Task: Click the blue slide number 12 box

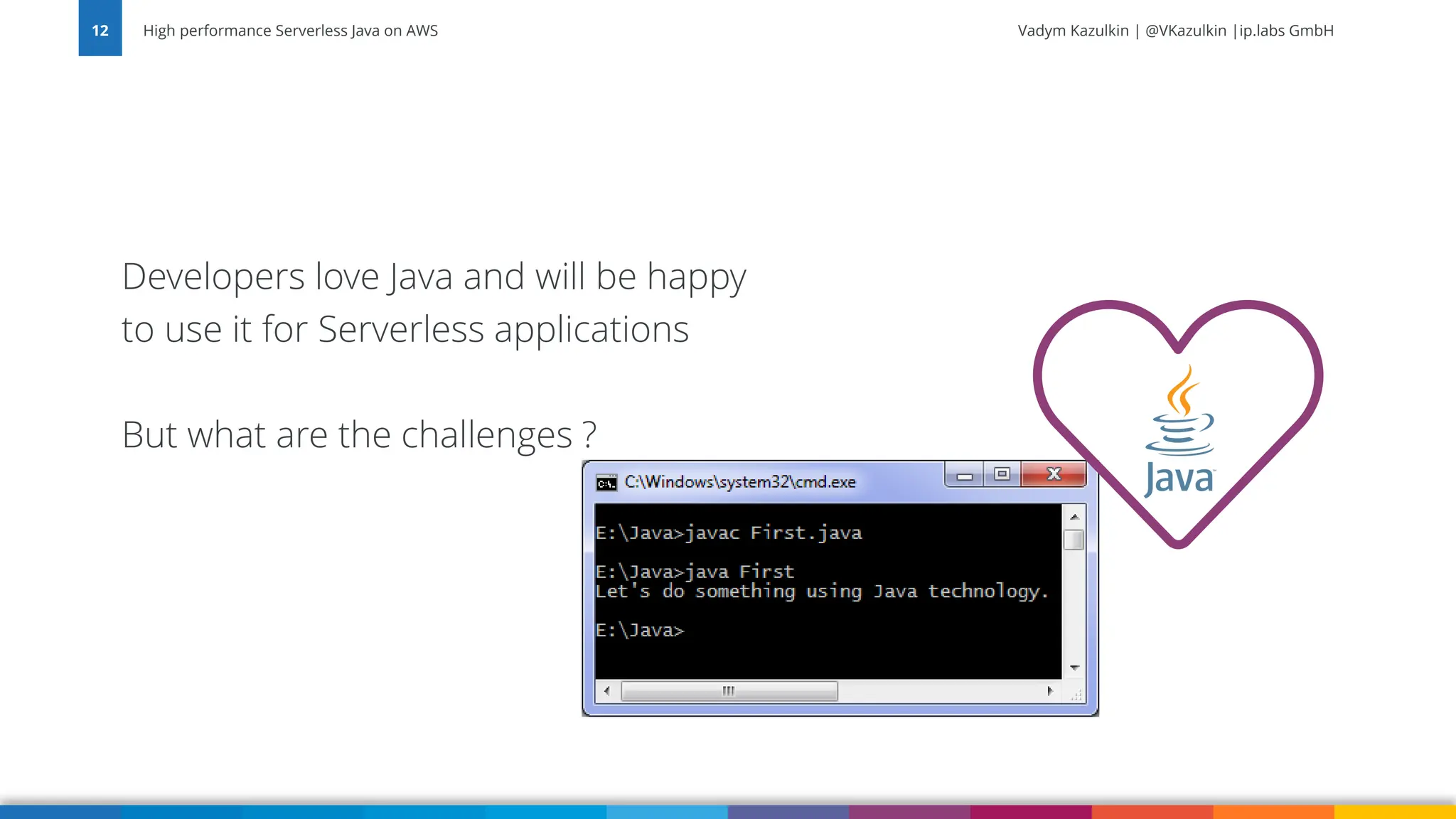Action: coord(100,28)
